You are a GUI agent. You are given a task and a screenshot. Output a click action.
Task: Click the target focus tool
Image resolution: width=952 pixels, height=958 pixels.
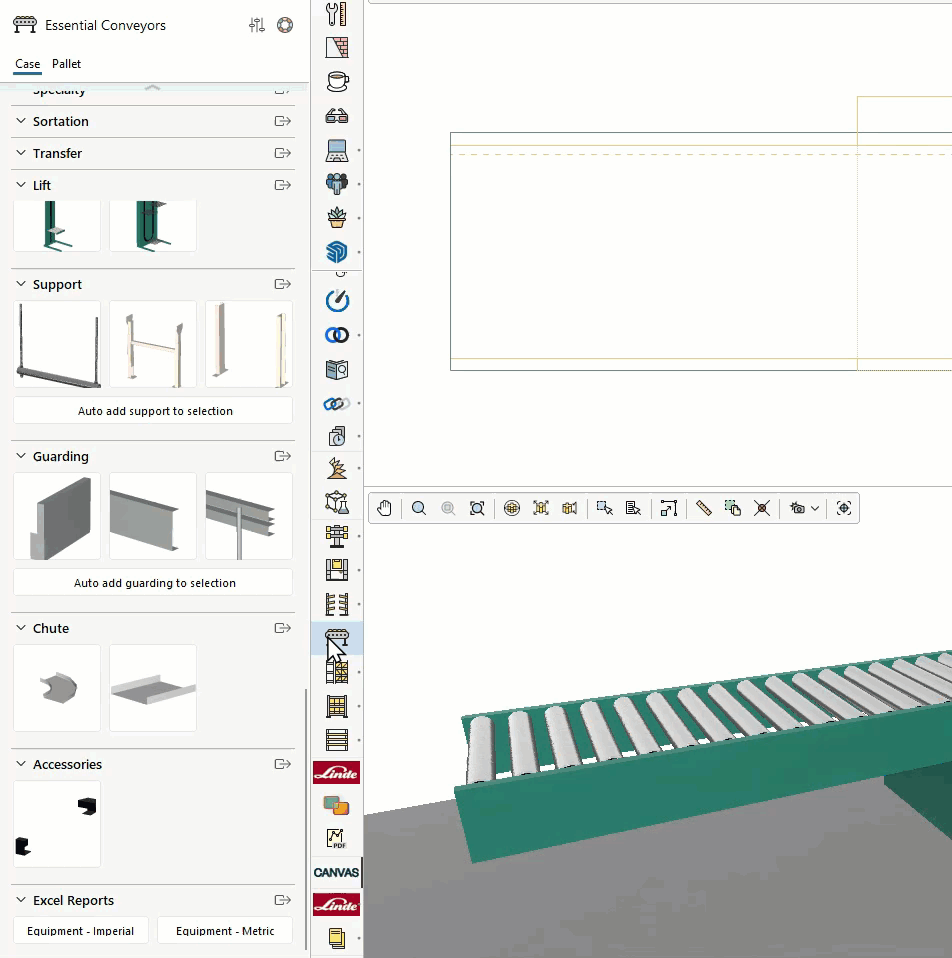tap(844, 508)
